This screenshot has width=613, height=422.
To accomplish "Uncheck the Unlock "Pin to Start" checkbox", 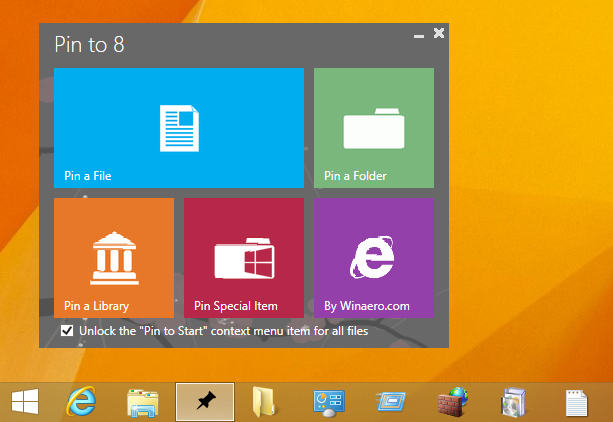I will (x=67, y=331).
